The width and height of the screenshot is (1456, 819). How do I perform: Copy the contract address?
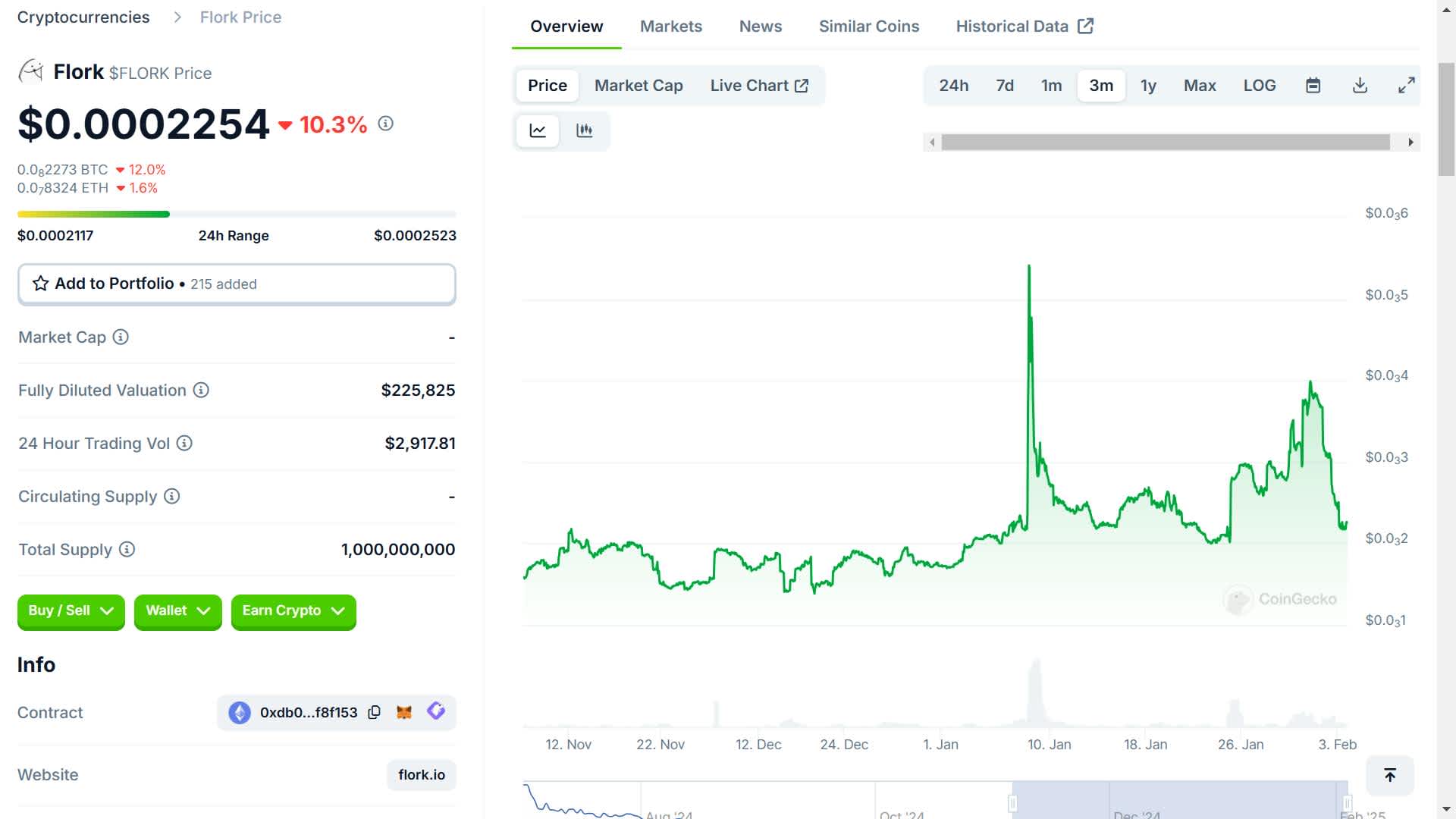tap(374, 712)
